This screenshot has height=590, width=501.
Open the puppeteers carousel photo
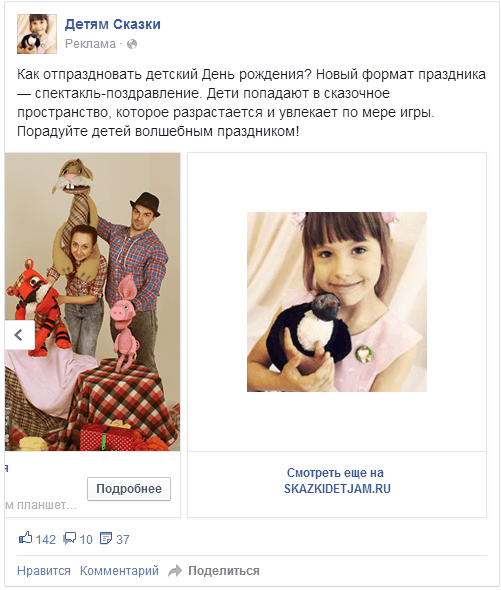pyautogui.click(x=93, y=302)
